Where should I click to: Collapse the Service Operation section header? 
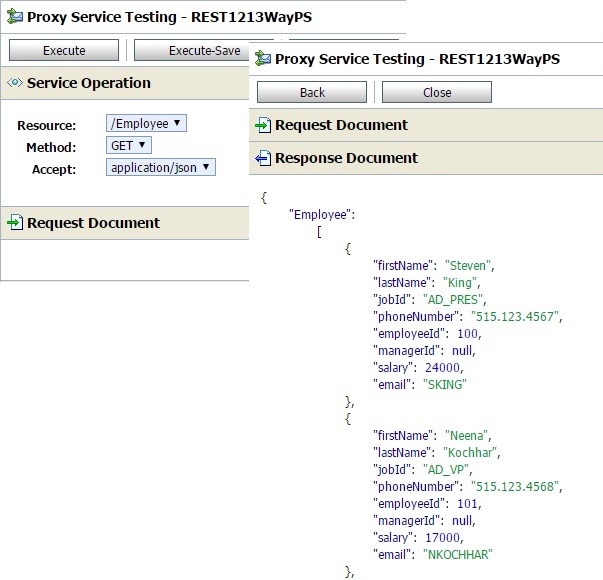click(89, 83)
